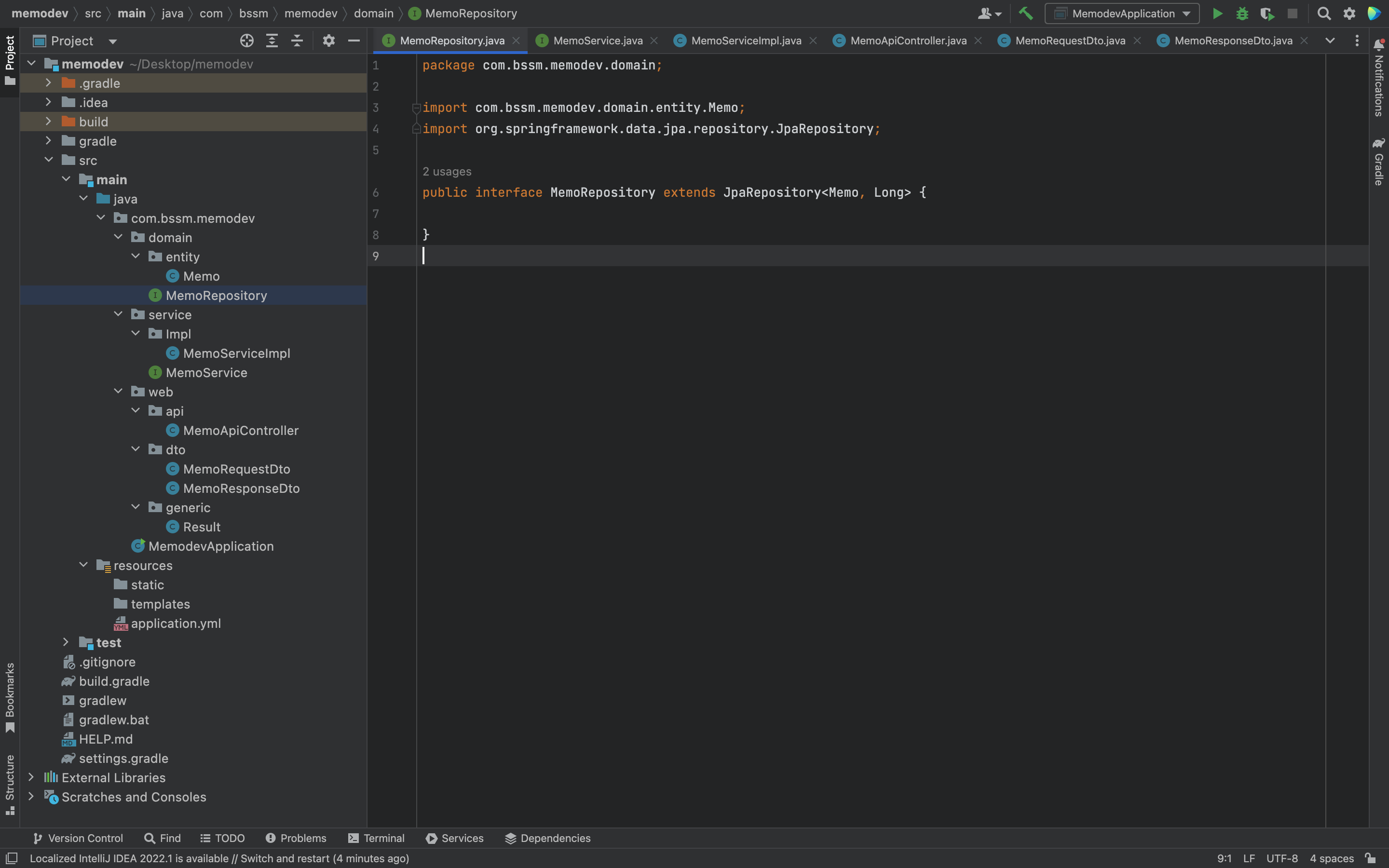
Task: Click Select Opened File crosshair icon
Action: click(247, 41)
